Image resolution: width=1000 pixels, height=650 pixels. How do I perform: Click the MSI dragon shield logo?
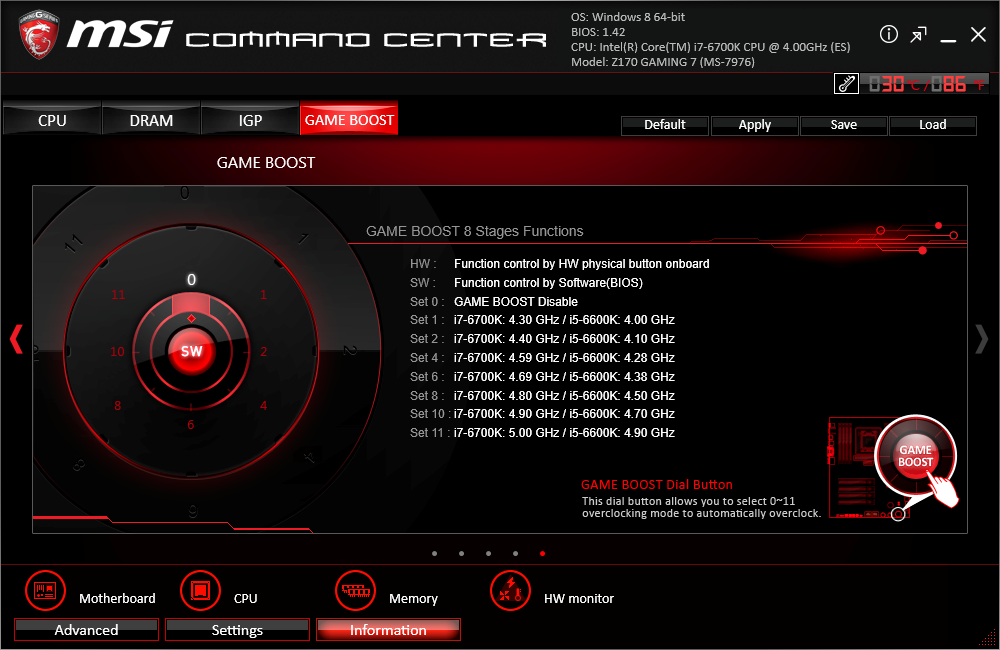coord(38,34)
